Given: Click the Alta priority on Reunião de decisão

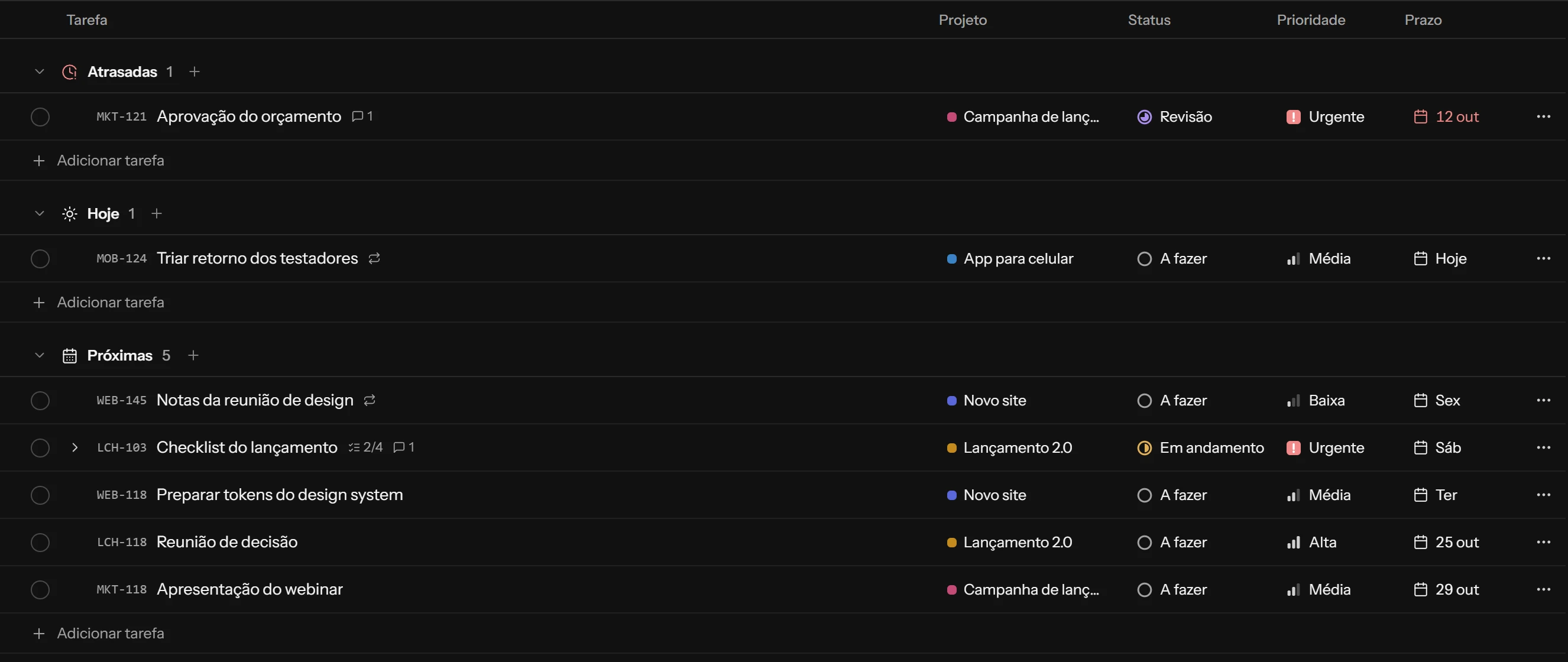Looking at the screenshot, I should tap(1311, 541).
